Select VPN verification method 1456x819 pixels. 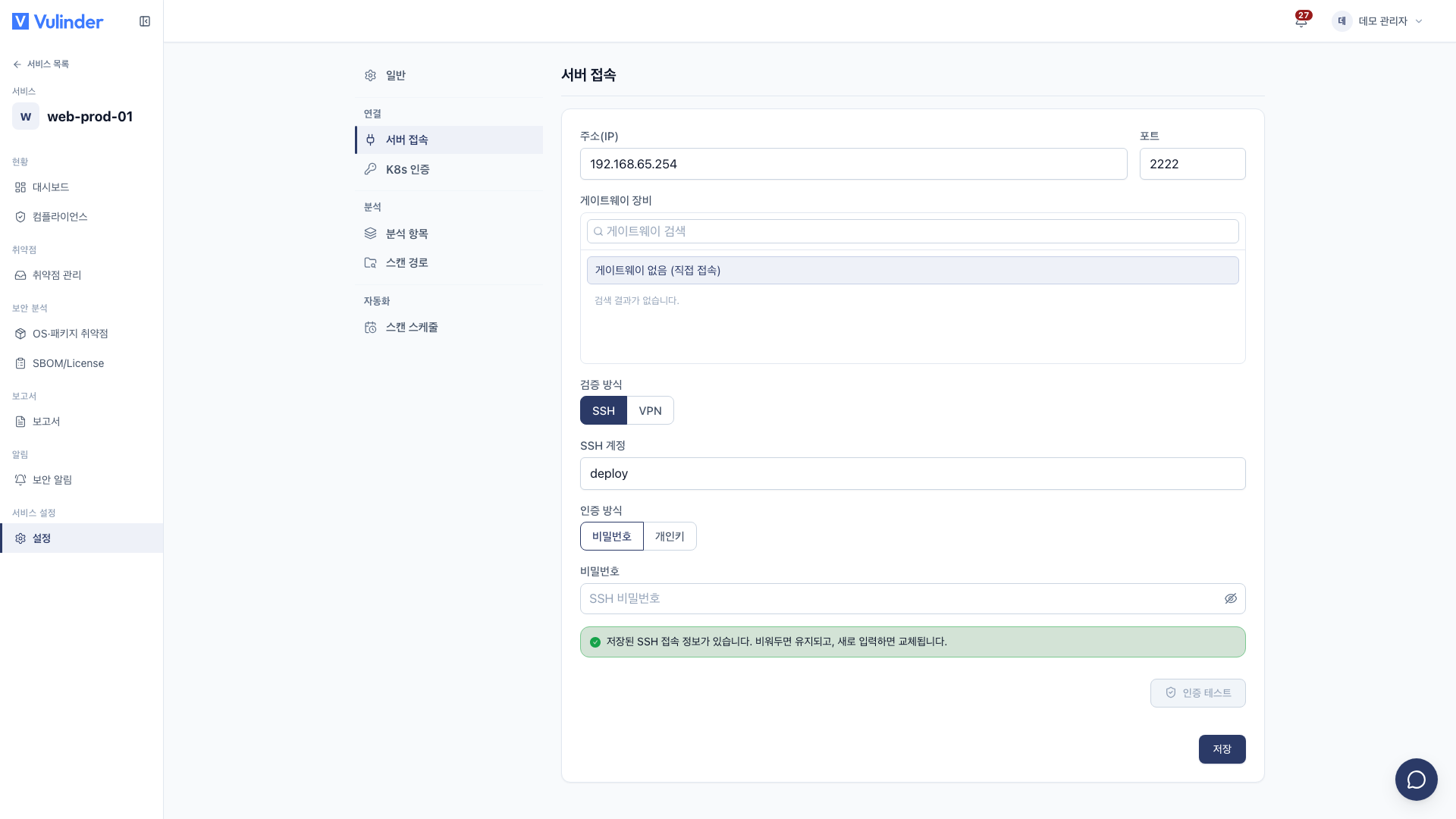coord(650,411)
